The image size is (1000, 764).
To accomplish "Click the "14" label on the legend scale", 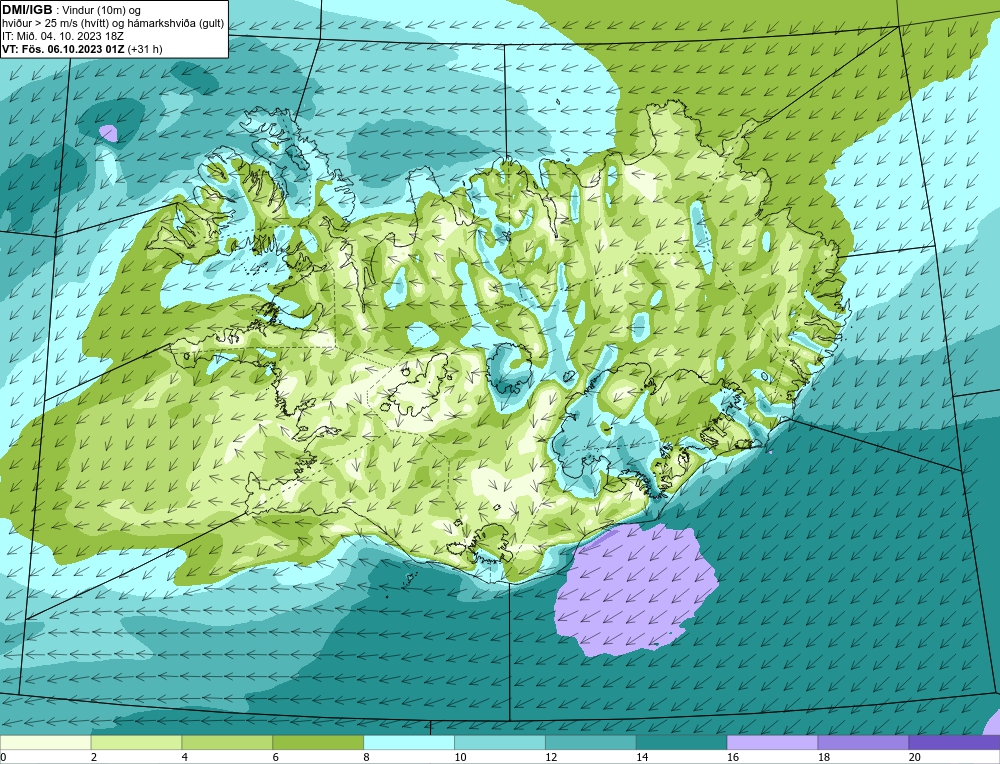I will [642, 757].
